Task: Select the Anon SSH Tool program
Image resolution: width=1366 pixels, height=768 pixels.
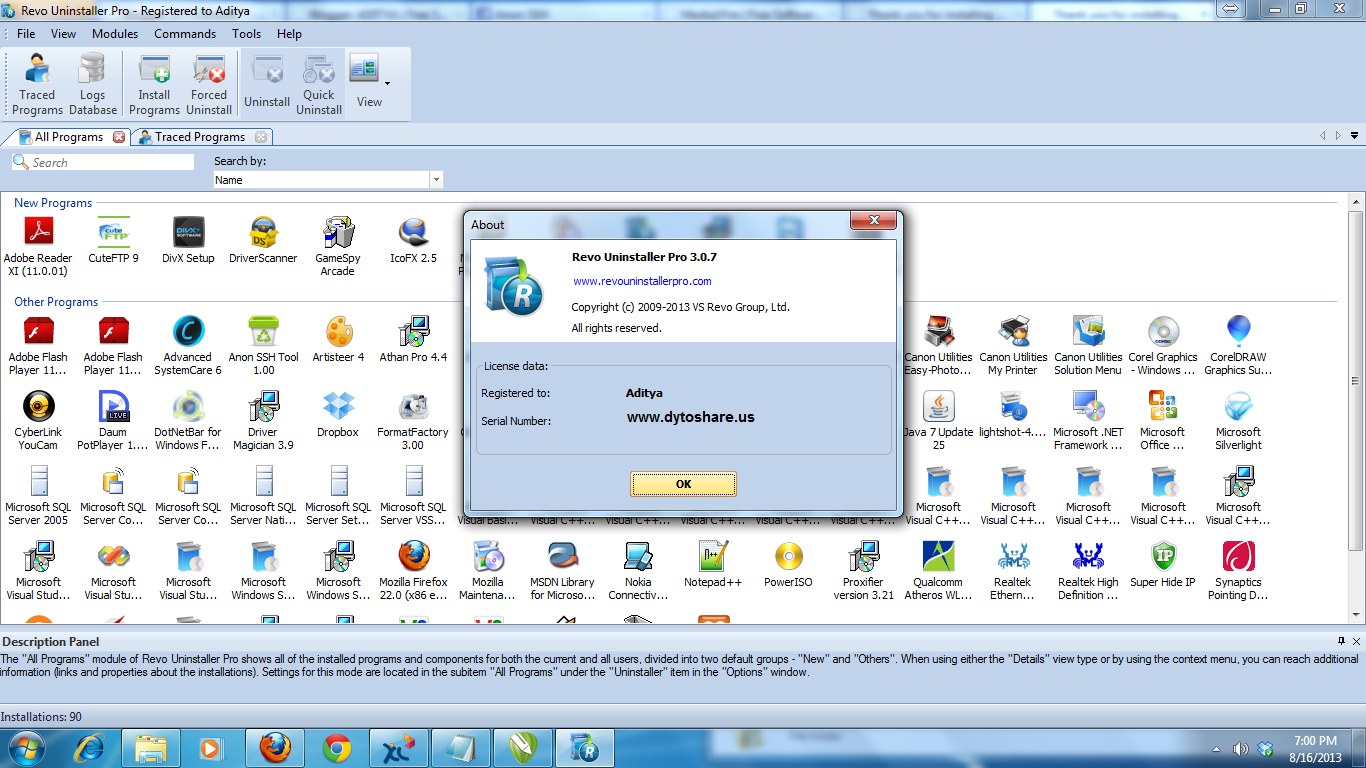Action: click(x=263, y=346)
